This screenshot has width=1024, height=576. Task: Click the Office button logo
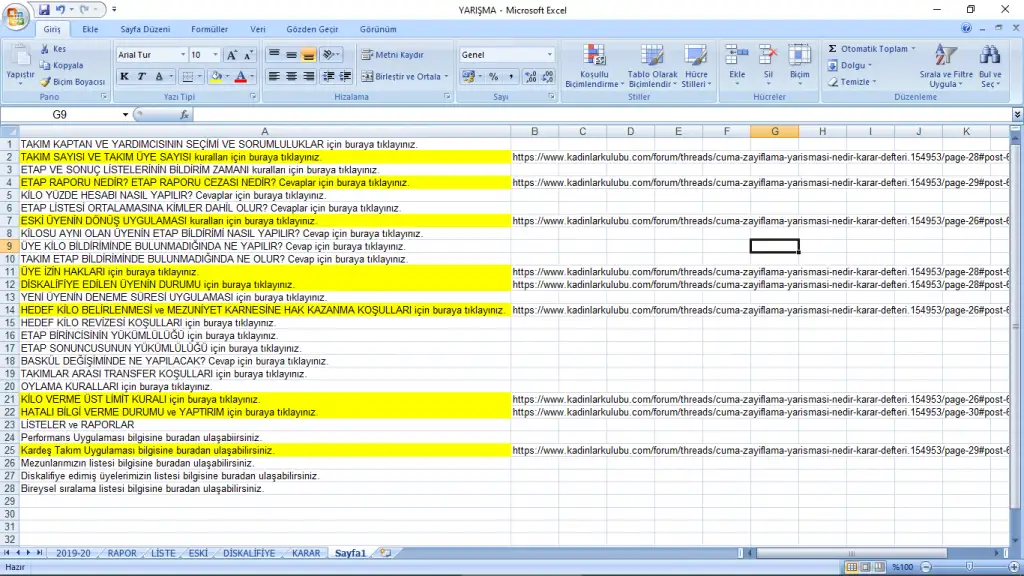click(x=17, y=17)
